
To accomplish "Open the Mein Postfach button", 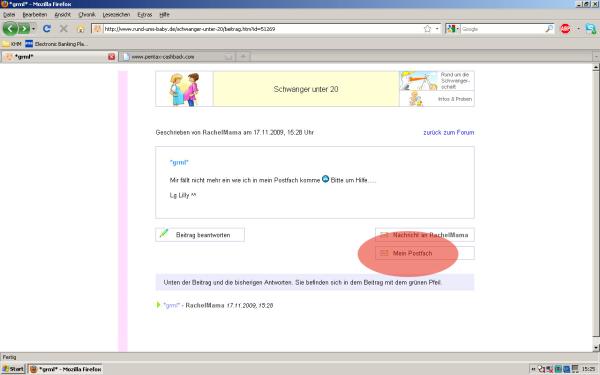I will click(425, 253).
